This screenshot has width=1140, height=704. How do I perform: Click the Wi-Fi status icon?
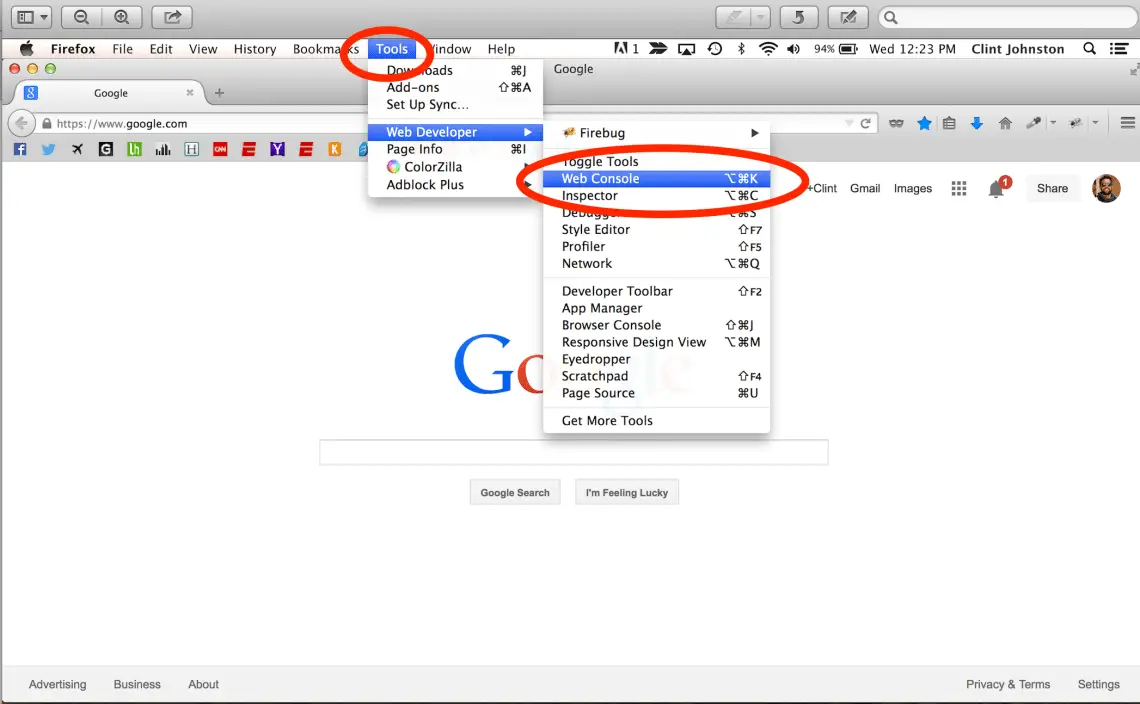768,49
